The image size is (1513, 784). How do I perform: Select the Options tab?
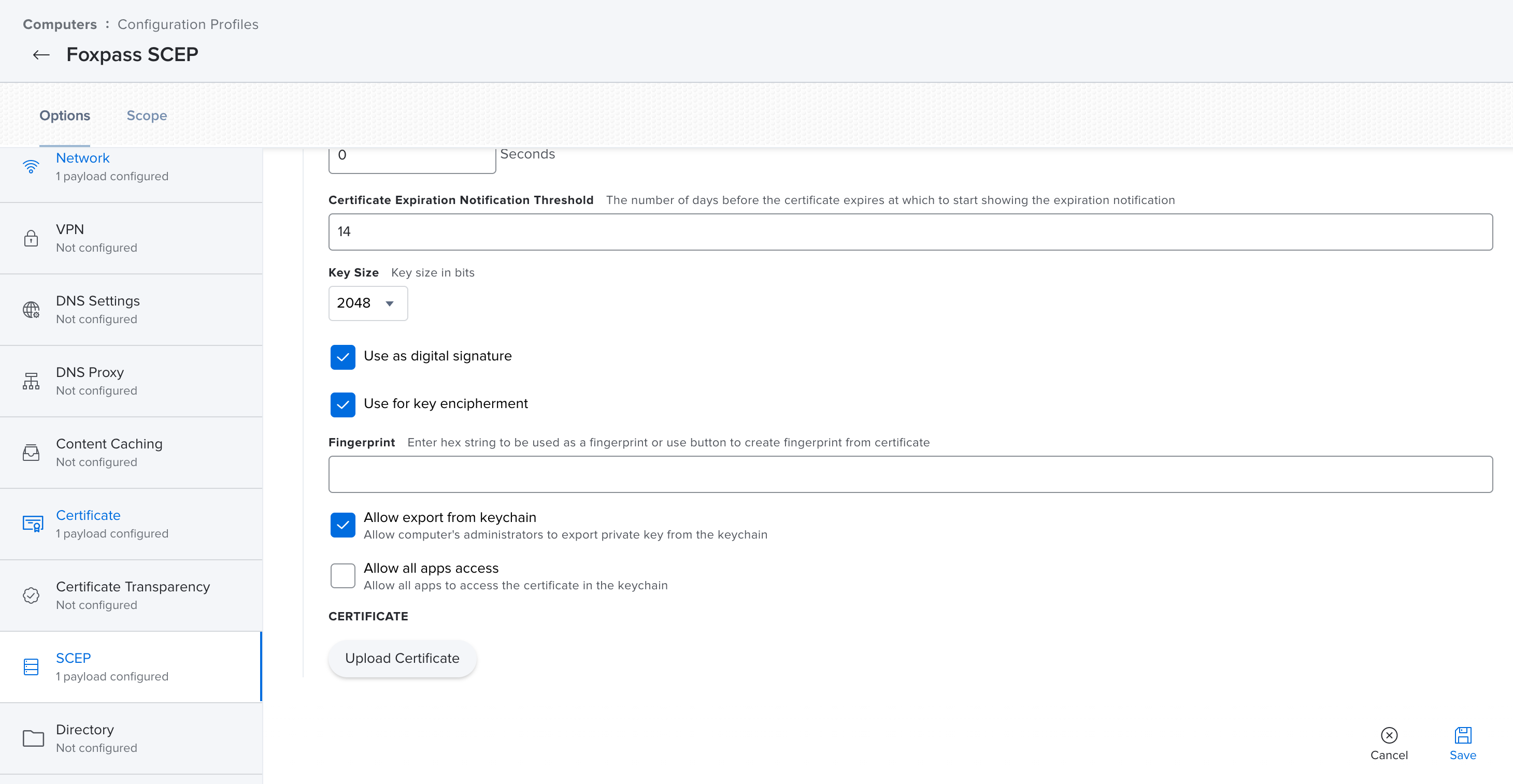click(65, 115)
